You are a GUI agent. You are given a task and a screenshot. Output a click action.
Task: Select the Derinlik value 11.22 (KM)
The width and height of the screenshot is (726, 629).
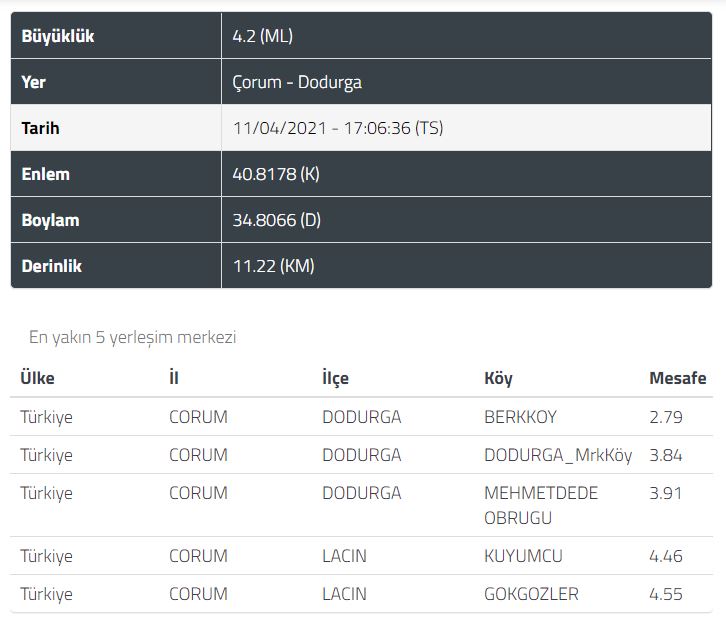point(273,266)
